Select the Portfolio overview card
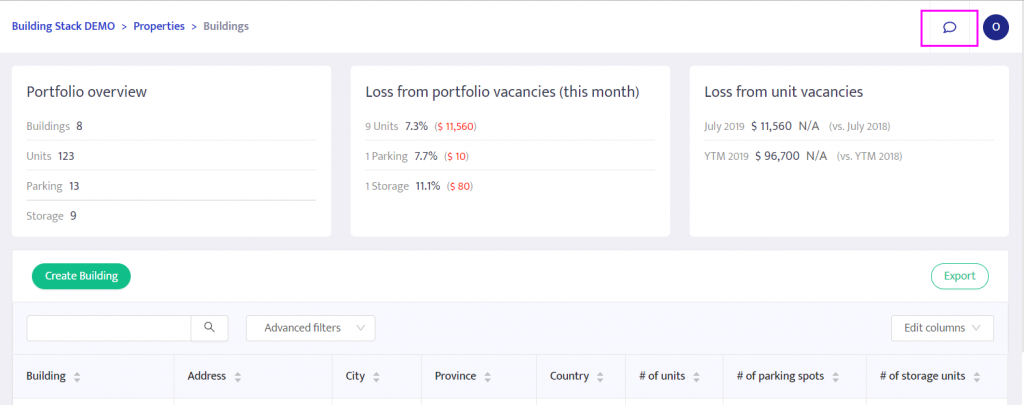This screenshot has height=405, width=1024. [x=171, y=151]
